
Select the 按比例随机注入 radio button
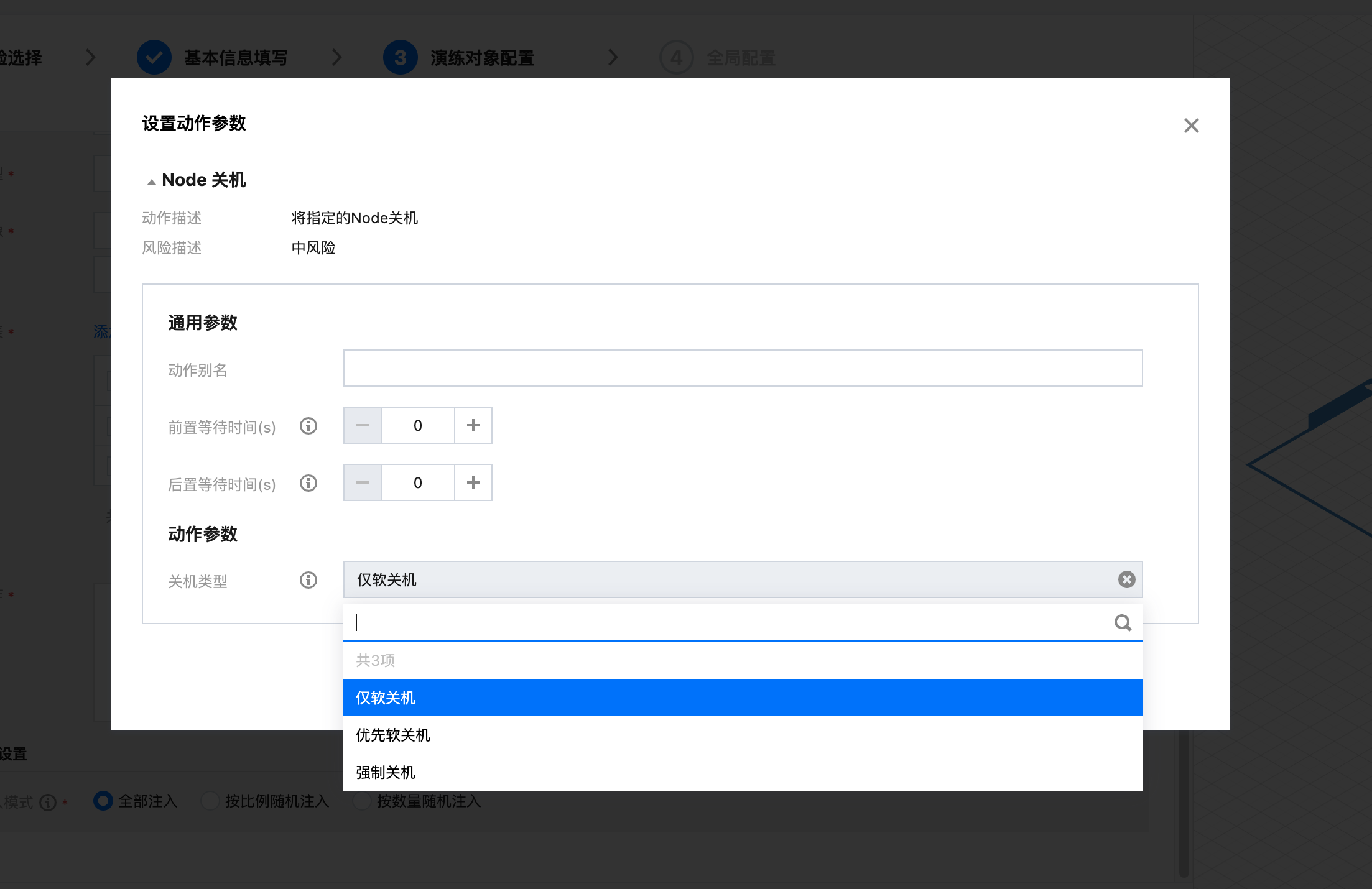coord(210,801)
